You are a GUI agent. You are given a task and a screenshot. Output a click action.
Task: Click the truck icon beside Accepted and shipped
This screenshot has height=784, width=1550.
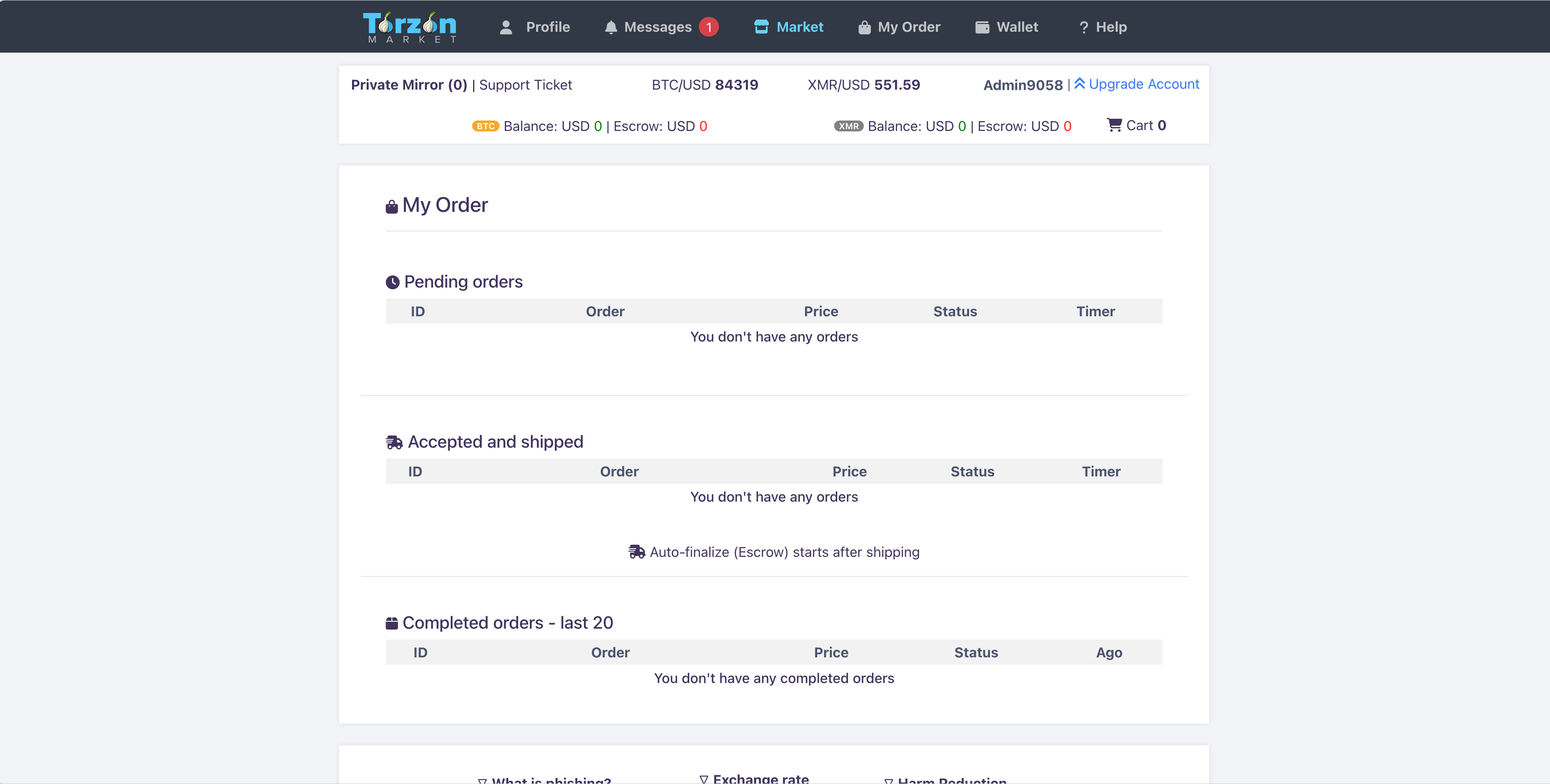coord(394,442)
